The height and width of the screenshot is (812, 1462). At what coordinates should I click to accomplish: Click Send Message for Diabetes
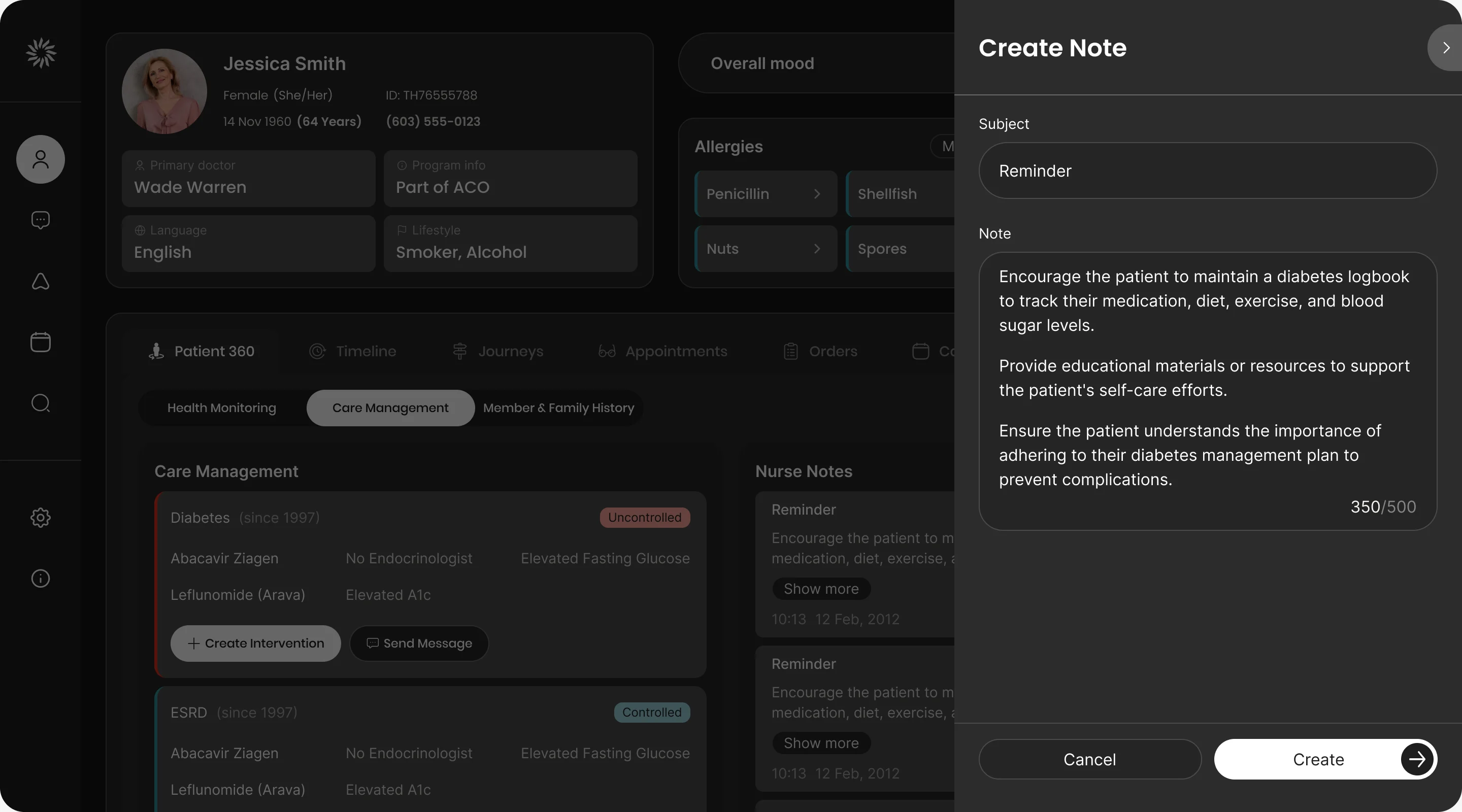(419, 644)
